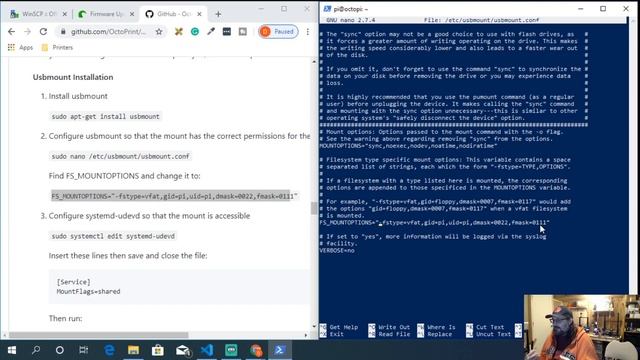Switch to Chrome in the taskbar
The width and height of the screenshot is (640, 360).
pyautogui.click(x=256, y=350)
